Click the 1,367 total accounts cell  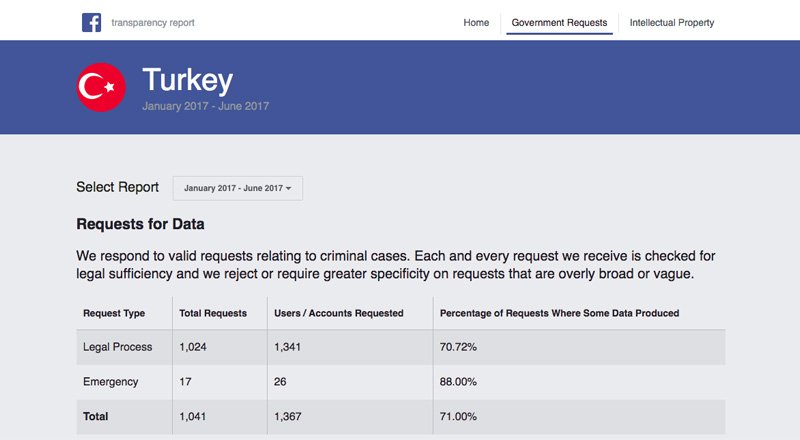[288, 417]
